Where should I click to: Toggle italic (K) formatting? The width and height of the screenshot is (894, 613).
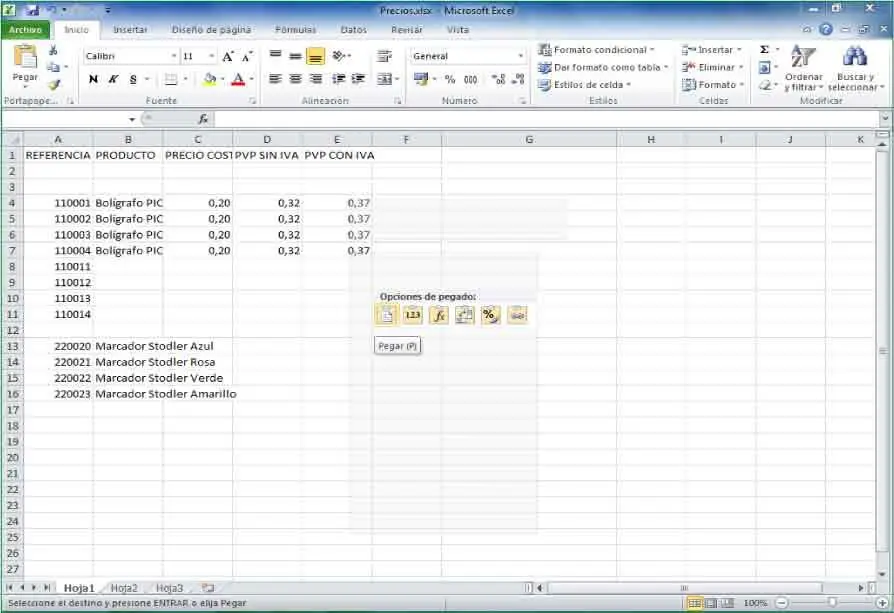coord(113,79)
